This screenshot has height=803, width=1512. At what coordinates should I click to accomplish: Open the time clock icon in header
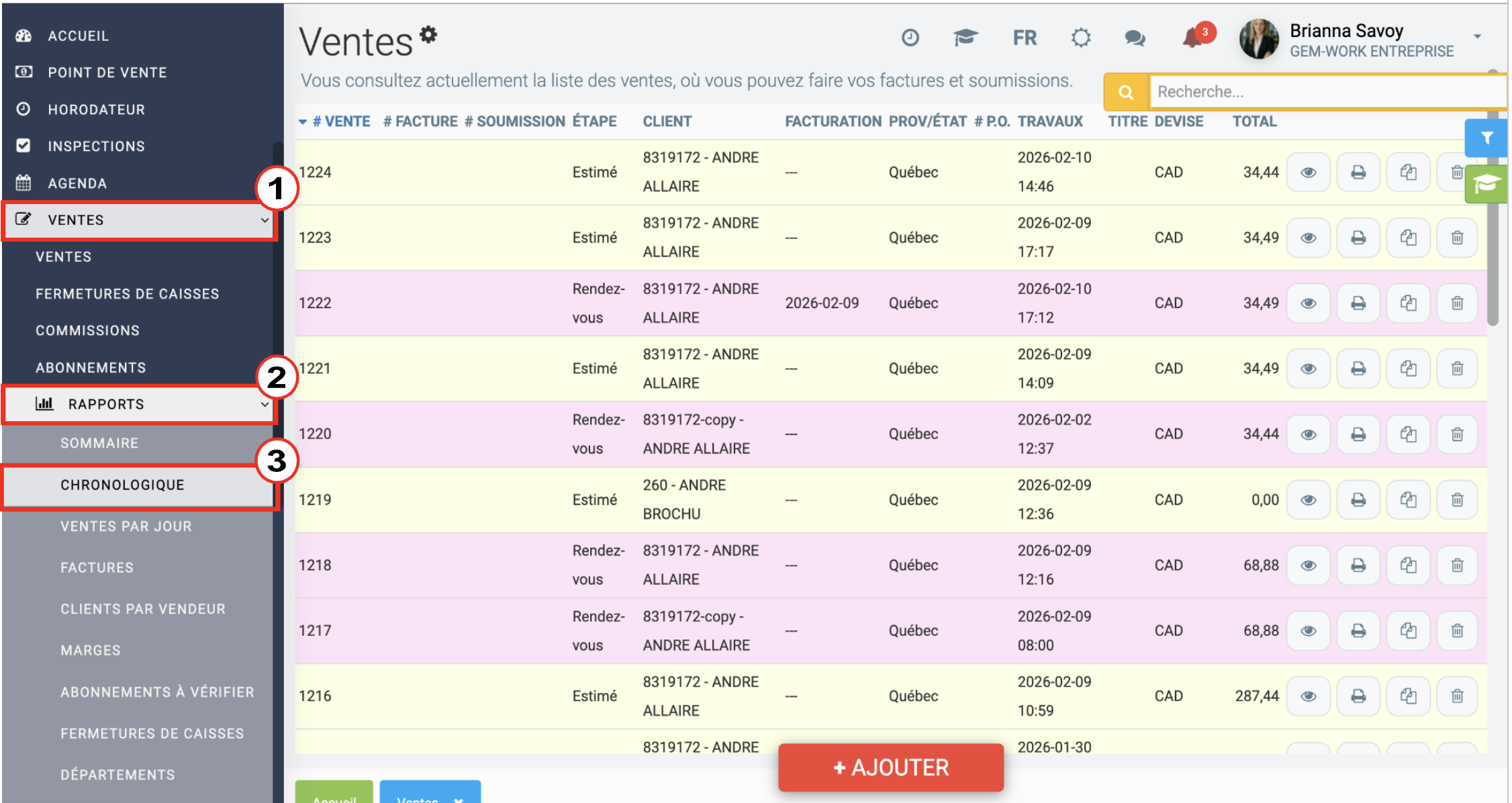(x=910, y=38)
